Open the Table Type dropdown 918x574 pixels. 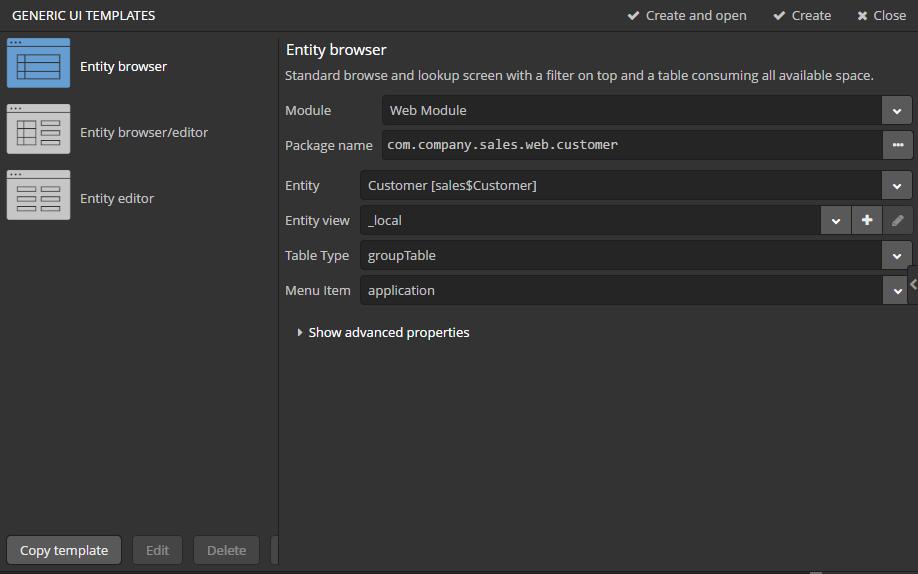(x=897, y=255)
